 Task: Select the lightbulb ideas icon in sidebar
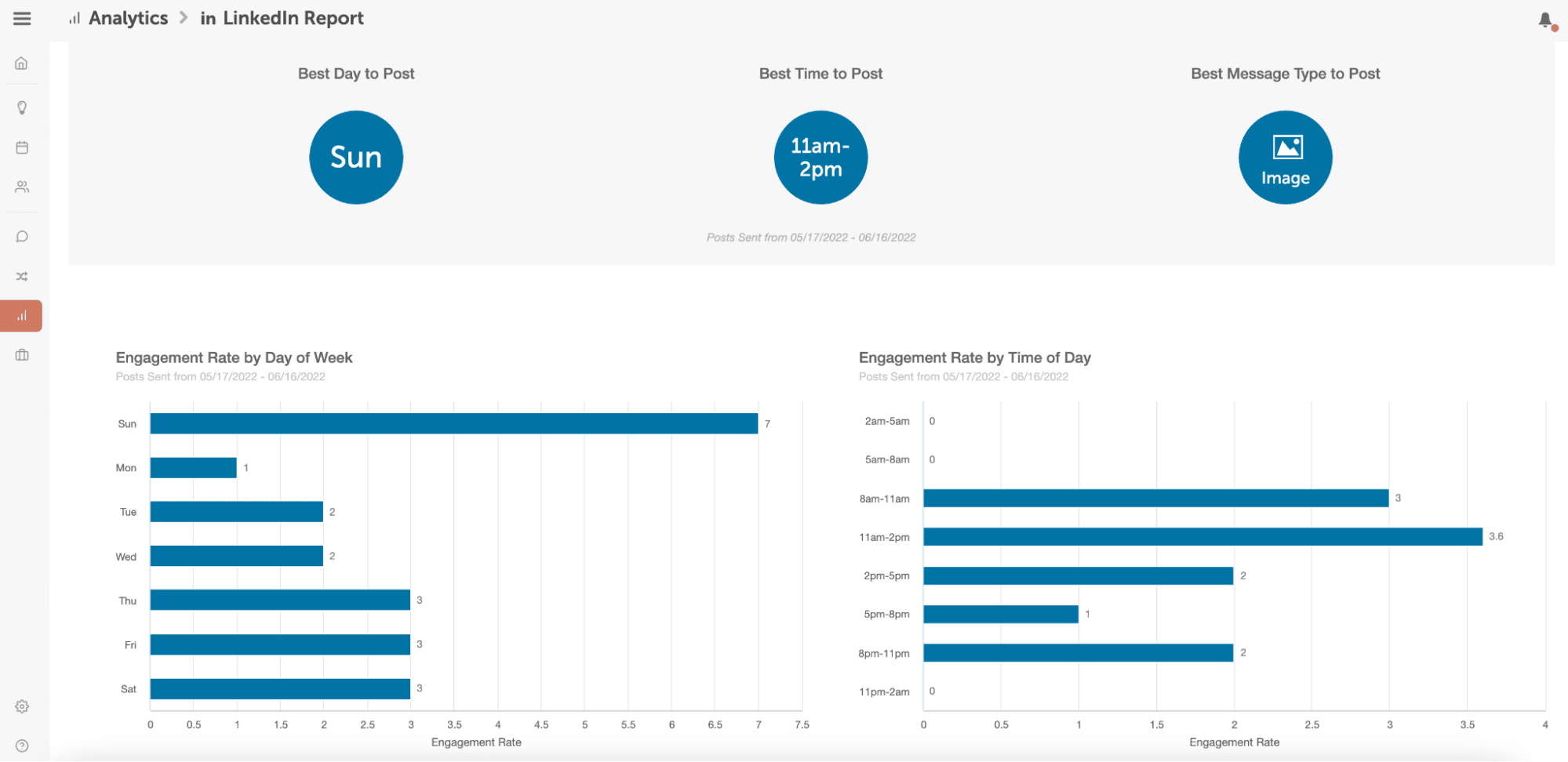click(21, 107)
